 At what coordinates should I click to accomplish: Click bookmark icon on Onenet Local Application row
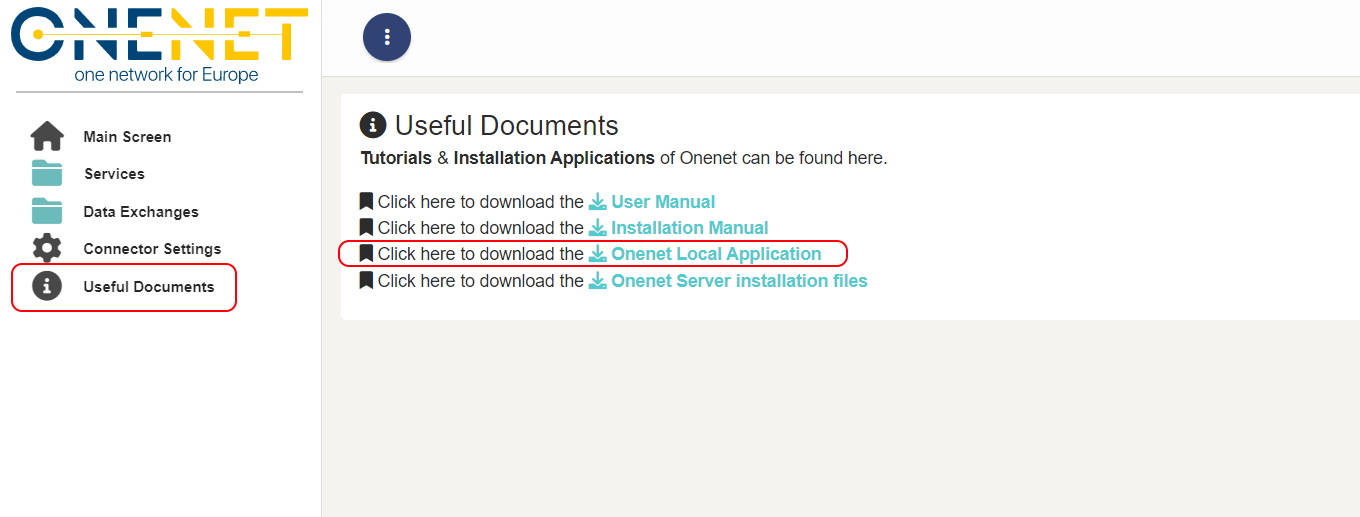coord(366,253)
